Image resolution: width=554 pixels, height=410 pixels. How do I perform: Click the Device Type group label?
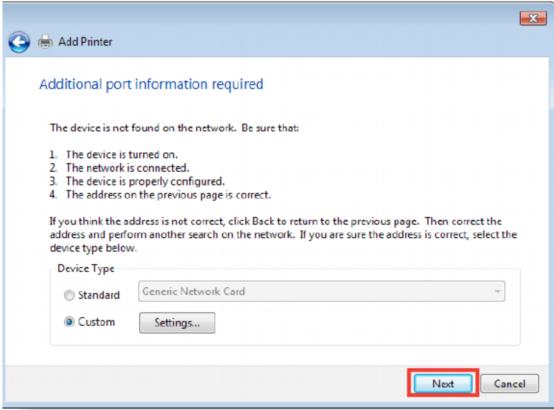(86, 269)
